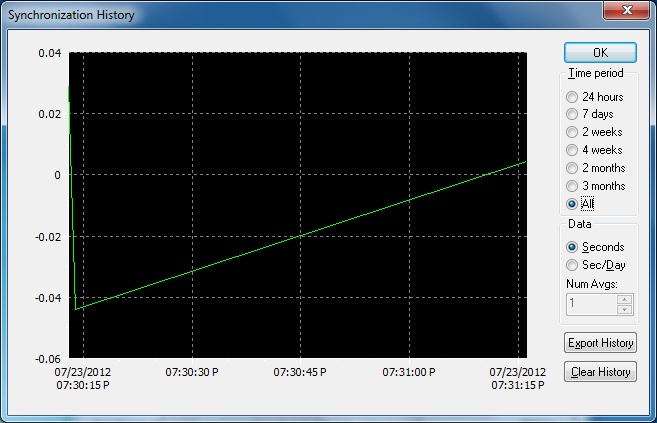The image size is (657, 423).
Task: Click the -0.02 y-axis value
Action: point(48,237)
